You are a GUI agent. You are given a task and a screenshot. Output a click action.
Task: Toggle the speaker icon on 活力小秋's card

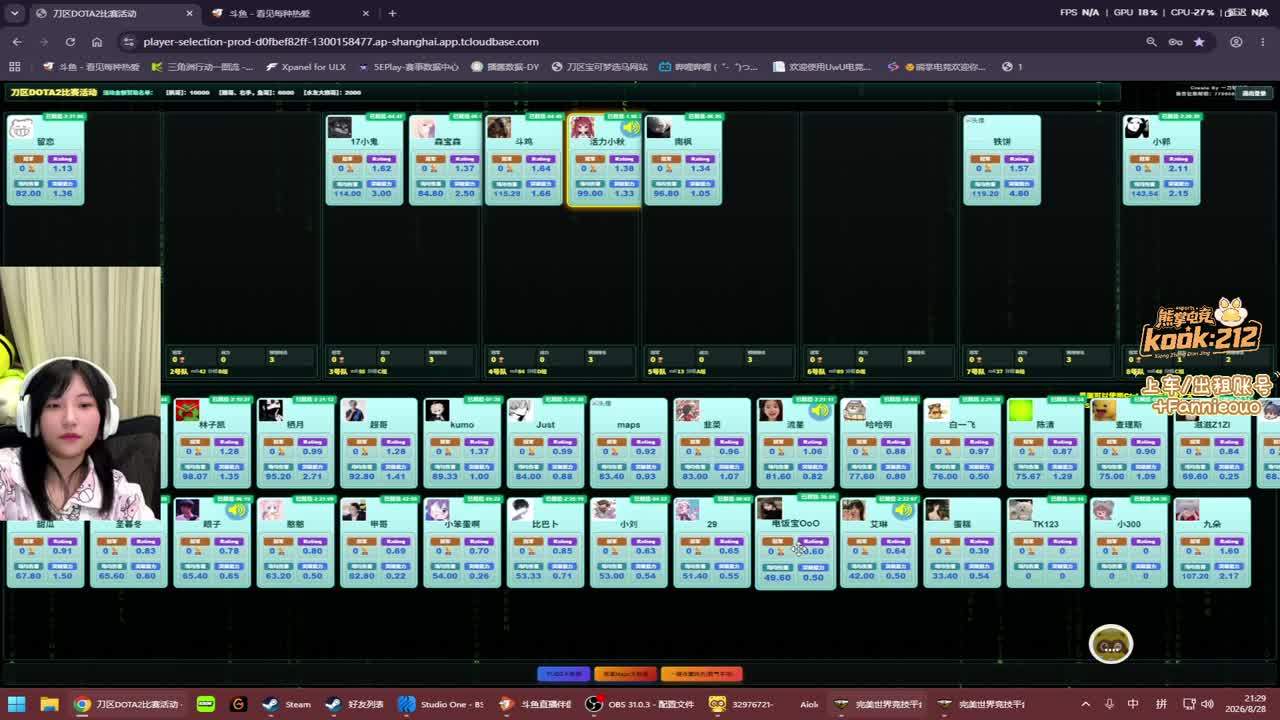(630, 128)
